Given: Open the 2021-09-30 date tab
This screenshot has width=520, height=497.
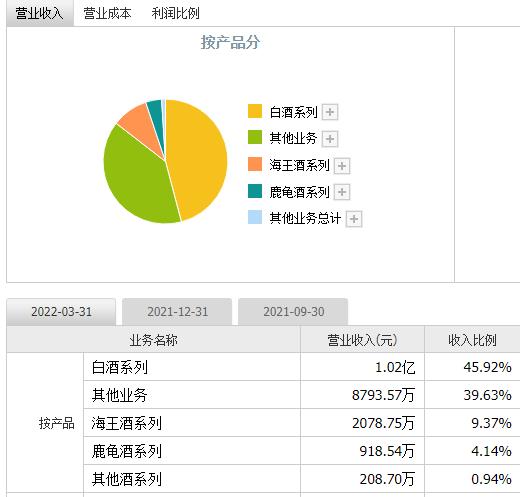Looking at the screenshot, I should tap(293, 312).
